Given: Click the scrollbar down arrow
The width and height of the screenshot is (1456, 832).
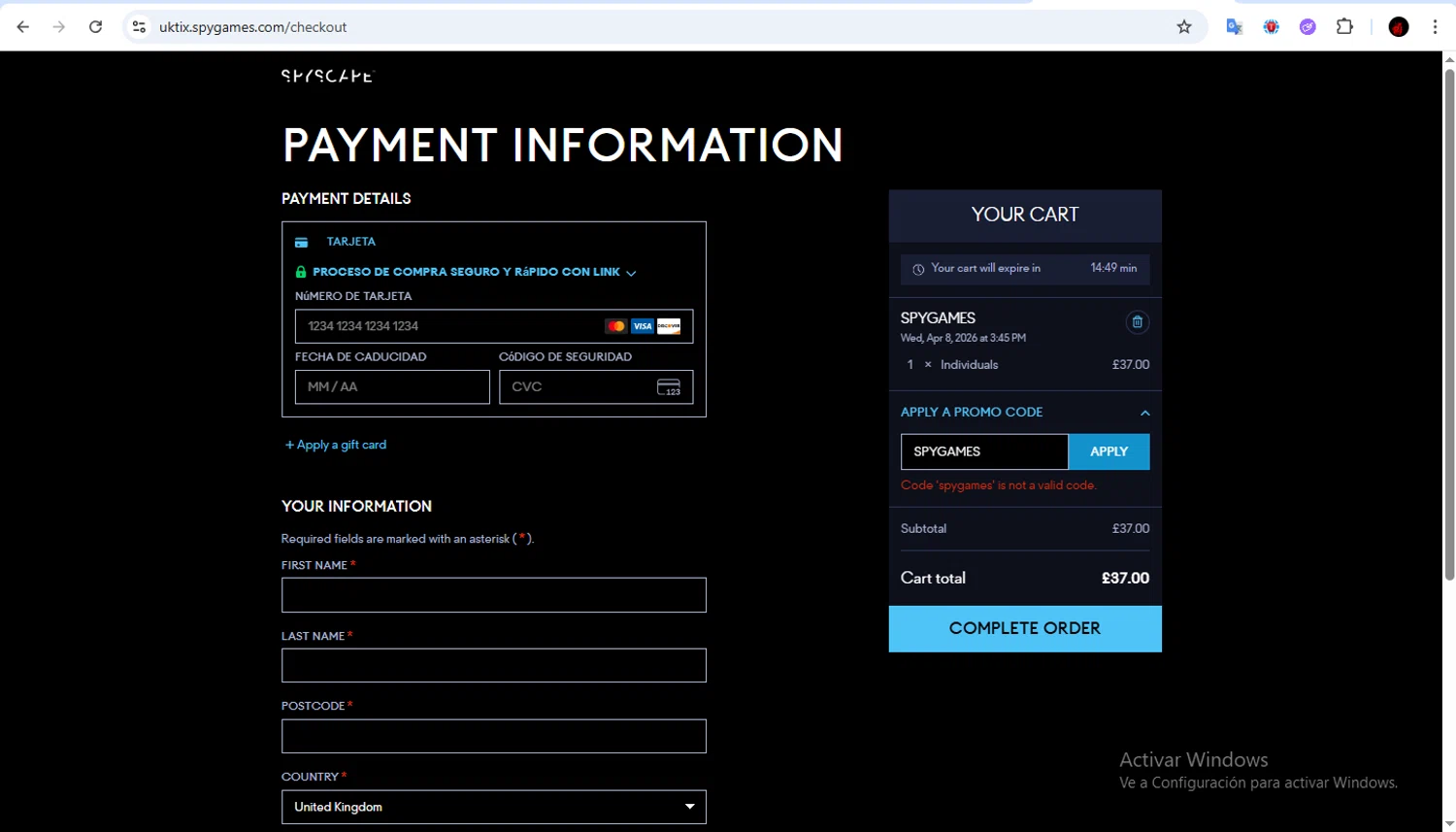Looking at the screenshot, I should (x=1449, y=824).
